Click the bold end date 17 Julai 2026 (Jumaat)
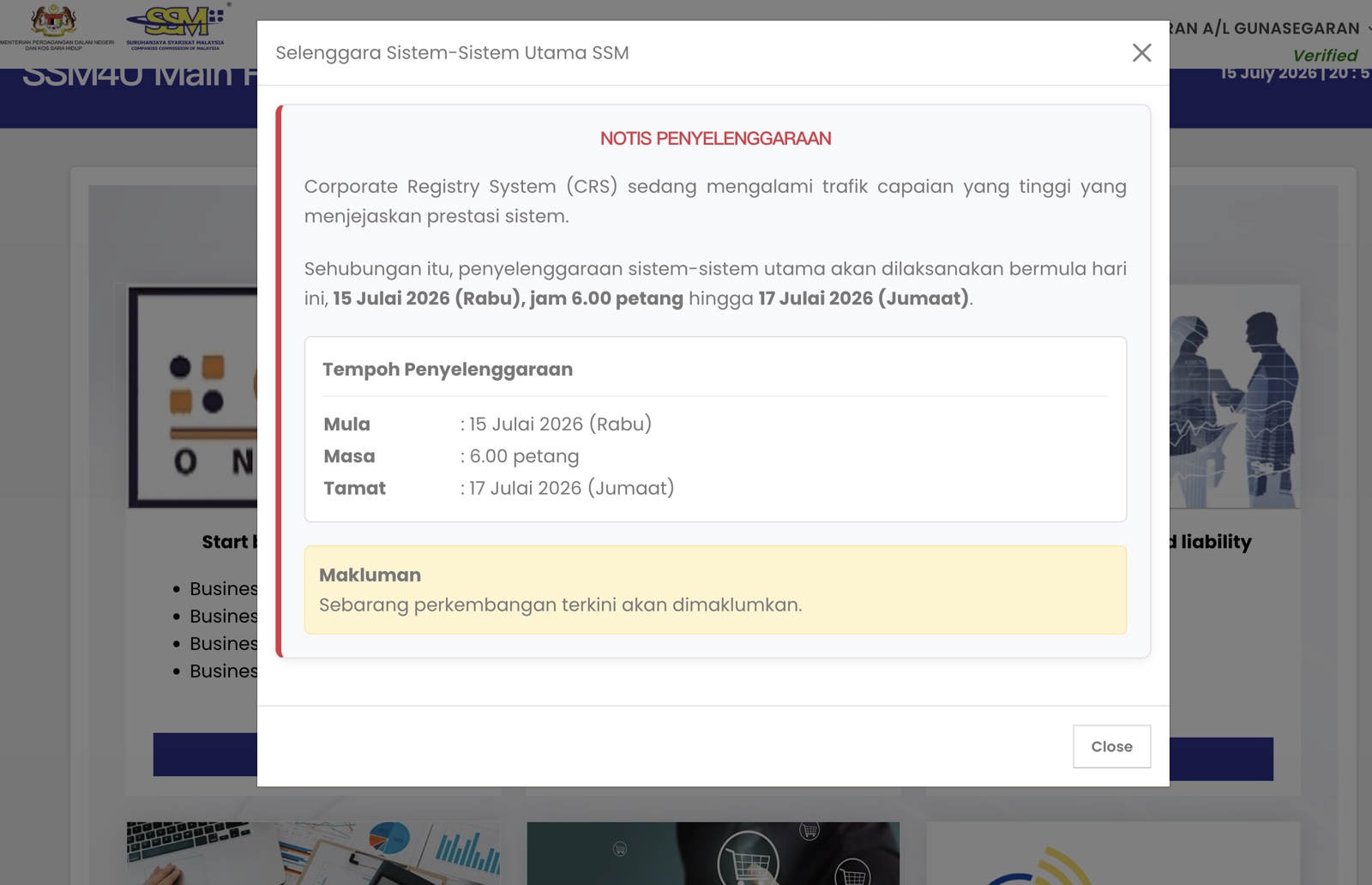The image size is (1372, 885). [x=864, y=298]
